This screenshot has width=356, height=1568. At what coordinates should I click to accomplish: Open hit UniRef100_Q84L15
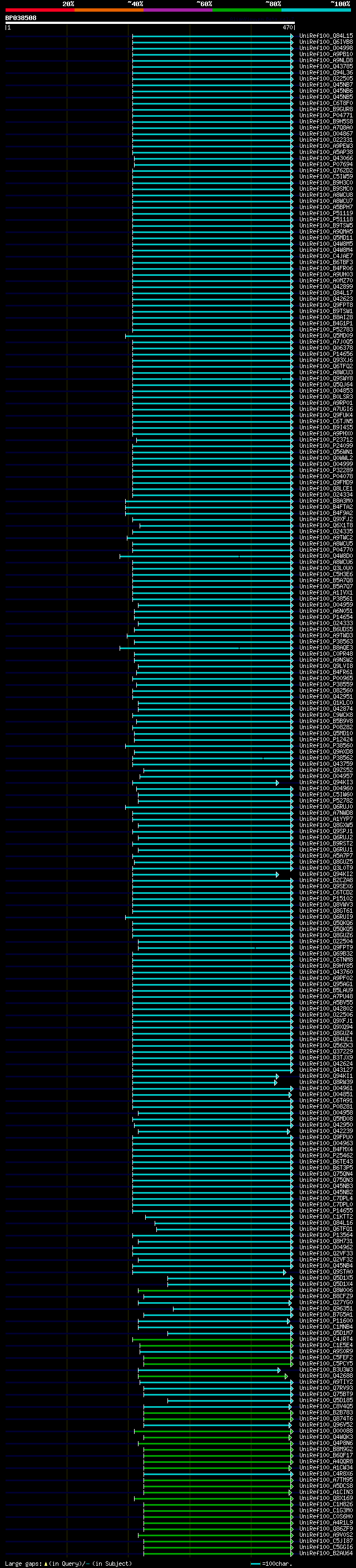(x=326, y=36)
